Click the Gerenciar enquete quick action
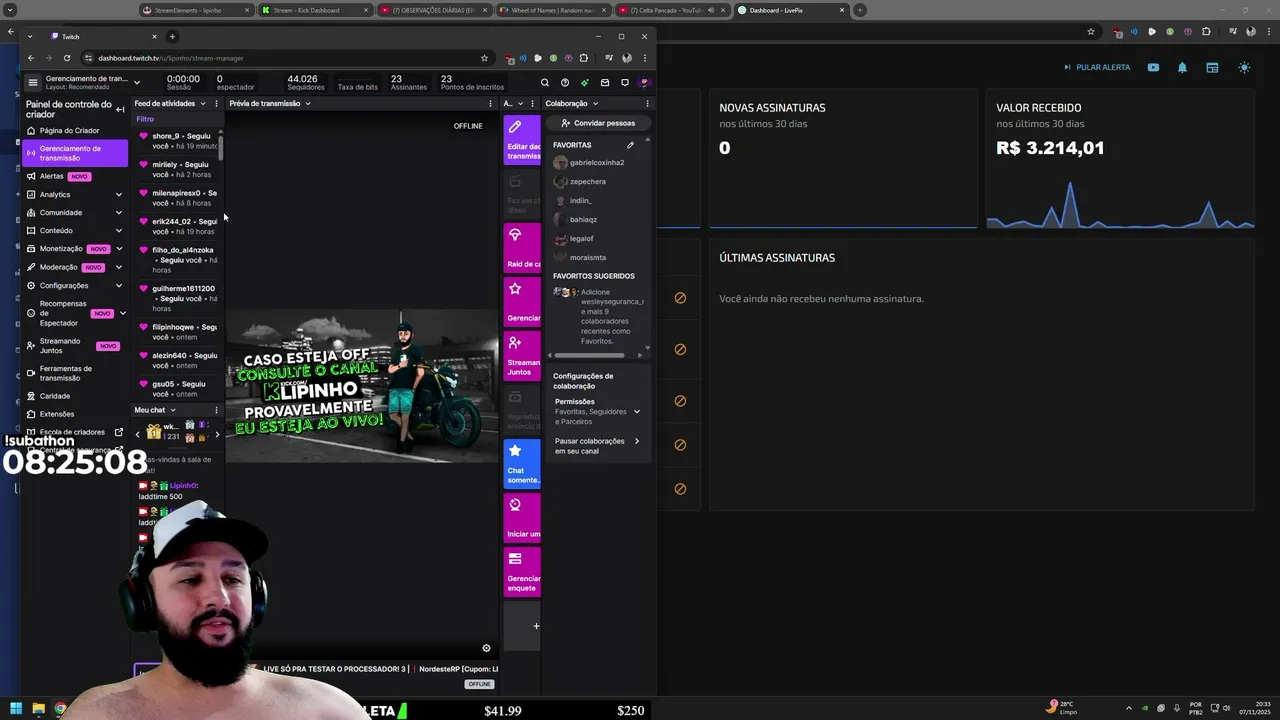Image resolution: width=1280 pixels, height=720 pixels. point(522,571)
